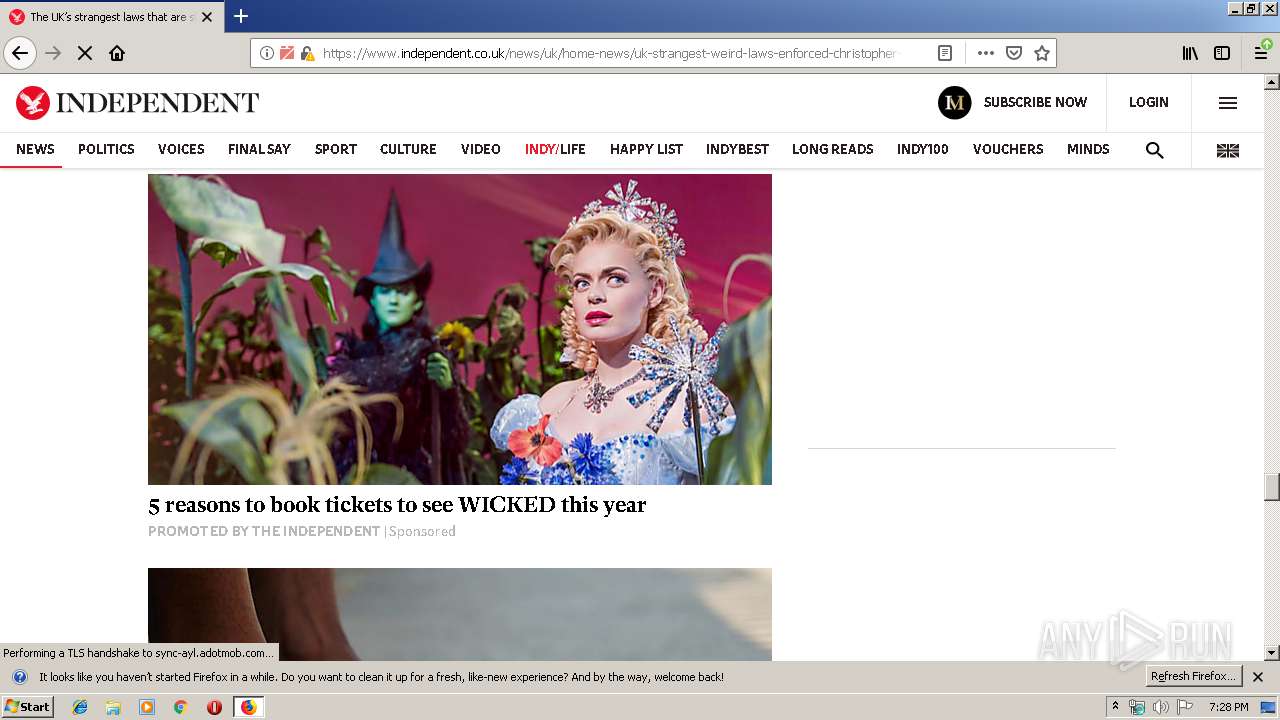
Task: Click the scrollbar down arrow
Action: [x=1272, y=653]
